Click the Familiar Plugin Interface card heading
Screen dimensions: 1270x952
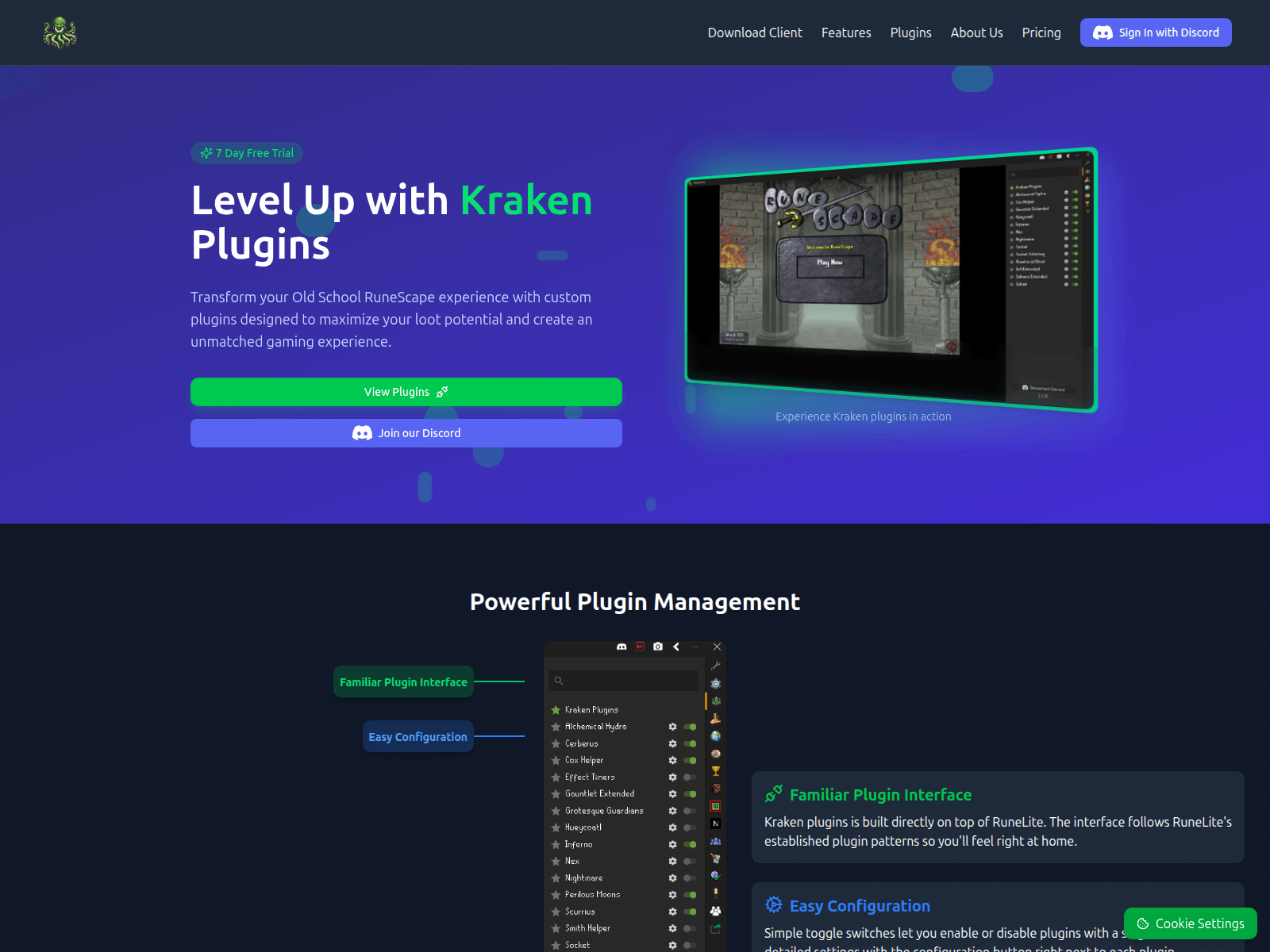pos(880,795)
